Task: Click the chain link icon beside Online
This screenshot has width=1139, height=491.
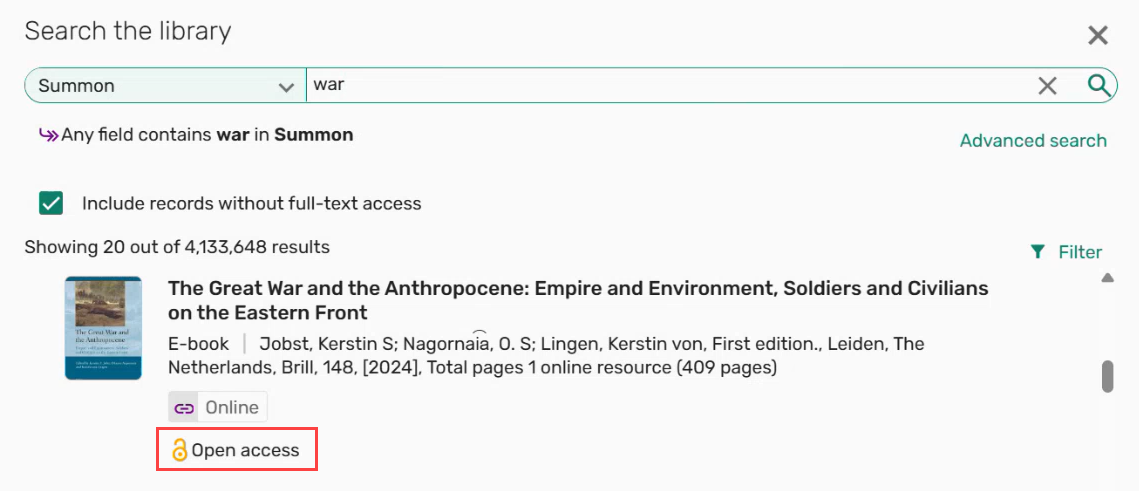Action: pyautogui.click(x=184, y=408)
